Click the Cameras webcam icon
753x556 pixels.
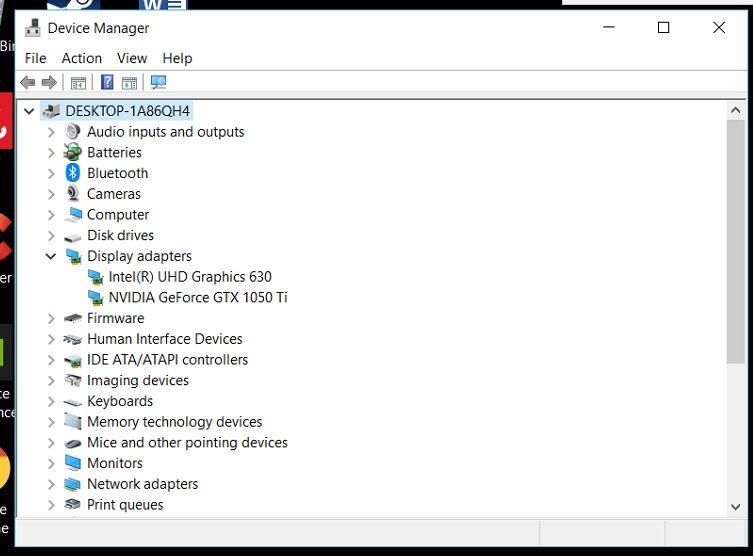[73, 193]
